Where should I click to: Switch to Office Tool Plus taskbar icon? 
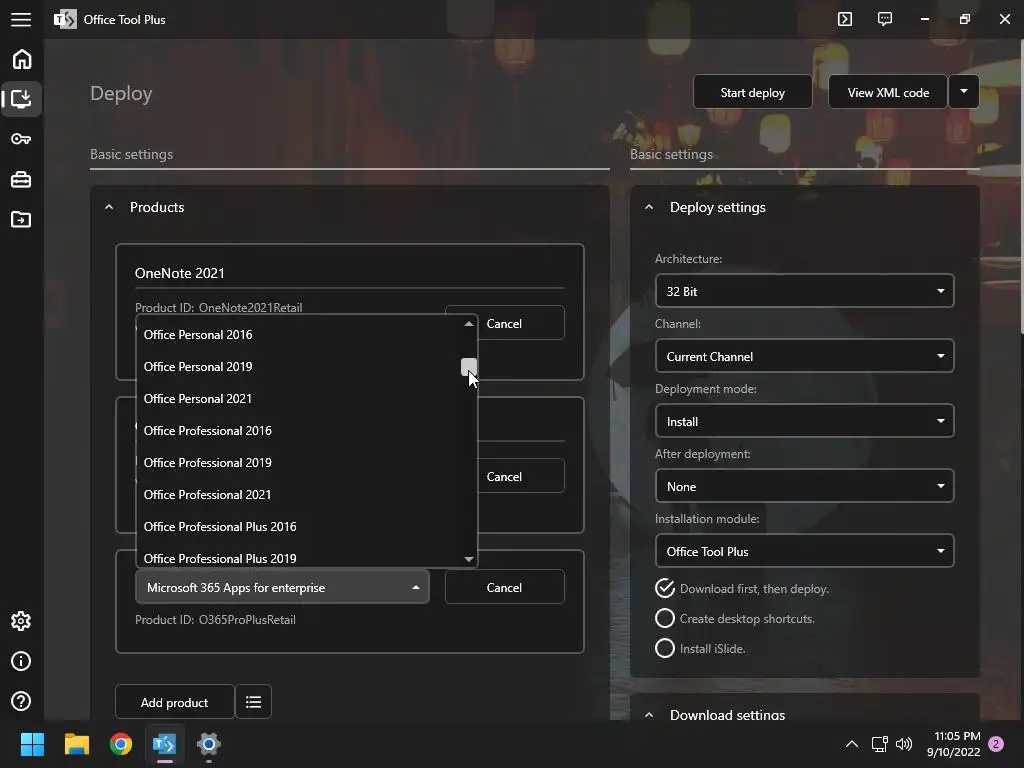165,744
